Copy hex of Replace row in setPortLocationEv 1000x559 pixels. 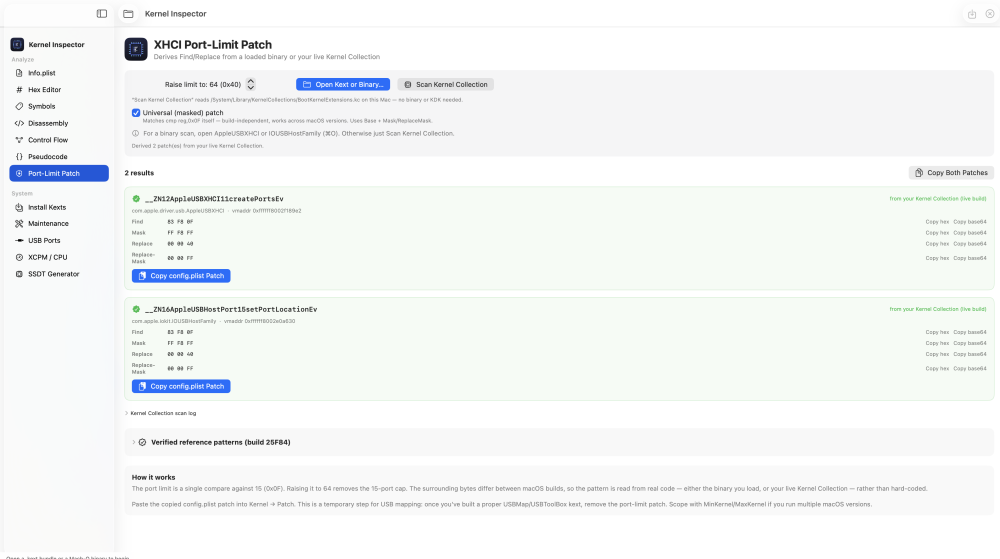[x=937, y=354]
